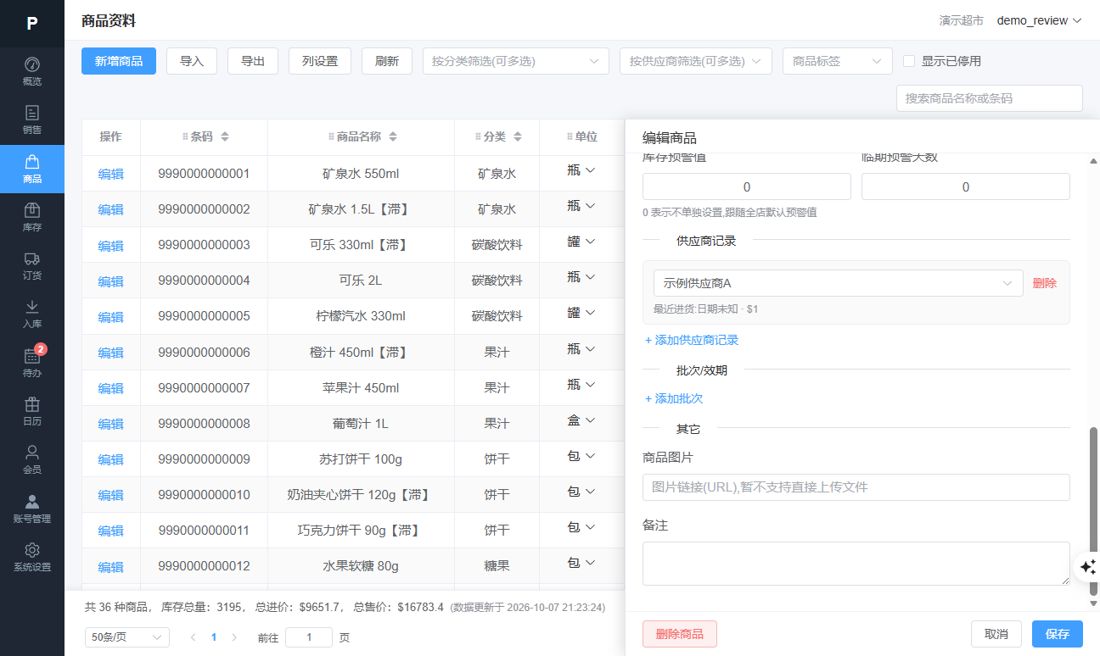Go to previous page arrow
1100x656 pixels.
[193, 637]
